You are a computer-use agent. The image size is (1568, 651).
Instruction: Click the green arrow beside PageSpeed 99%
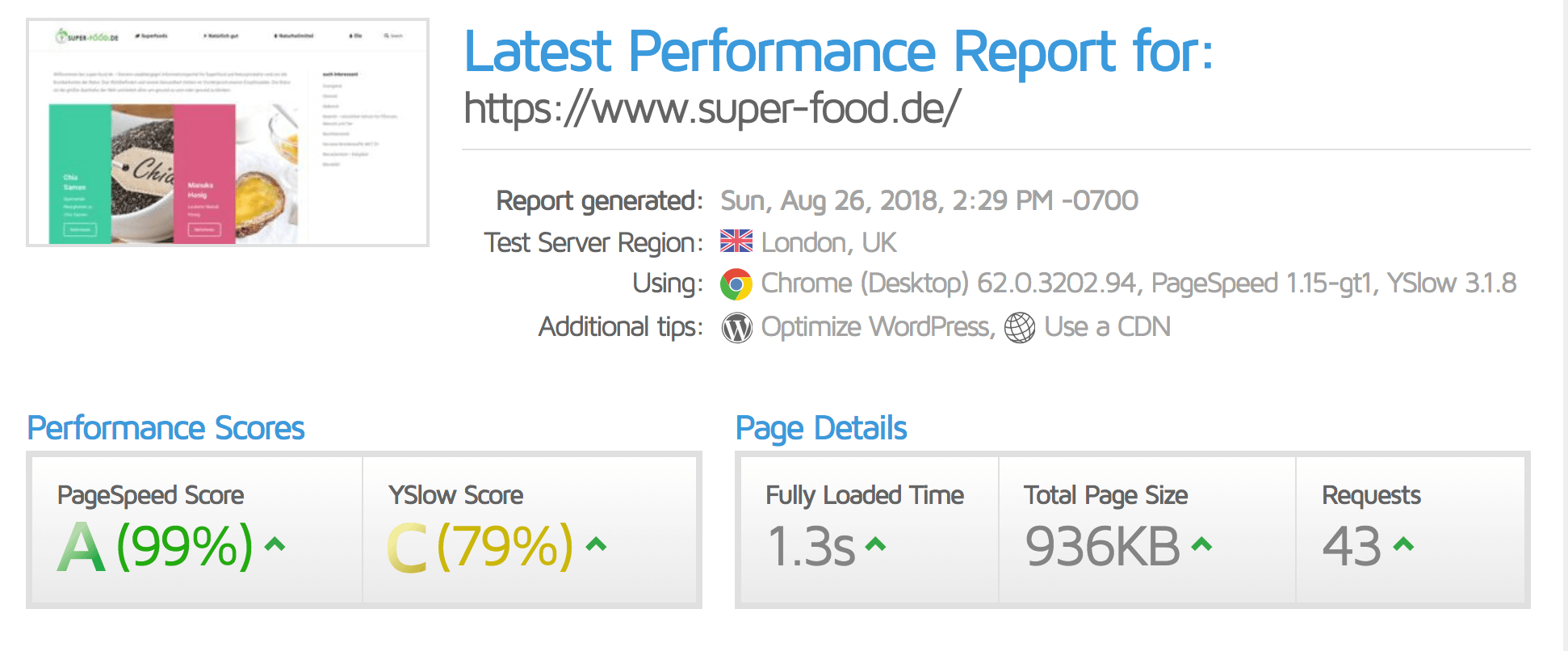275,544
